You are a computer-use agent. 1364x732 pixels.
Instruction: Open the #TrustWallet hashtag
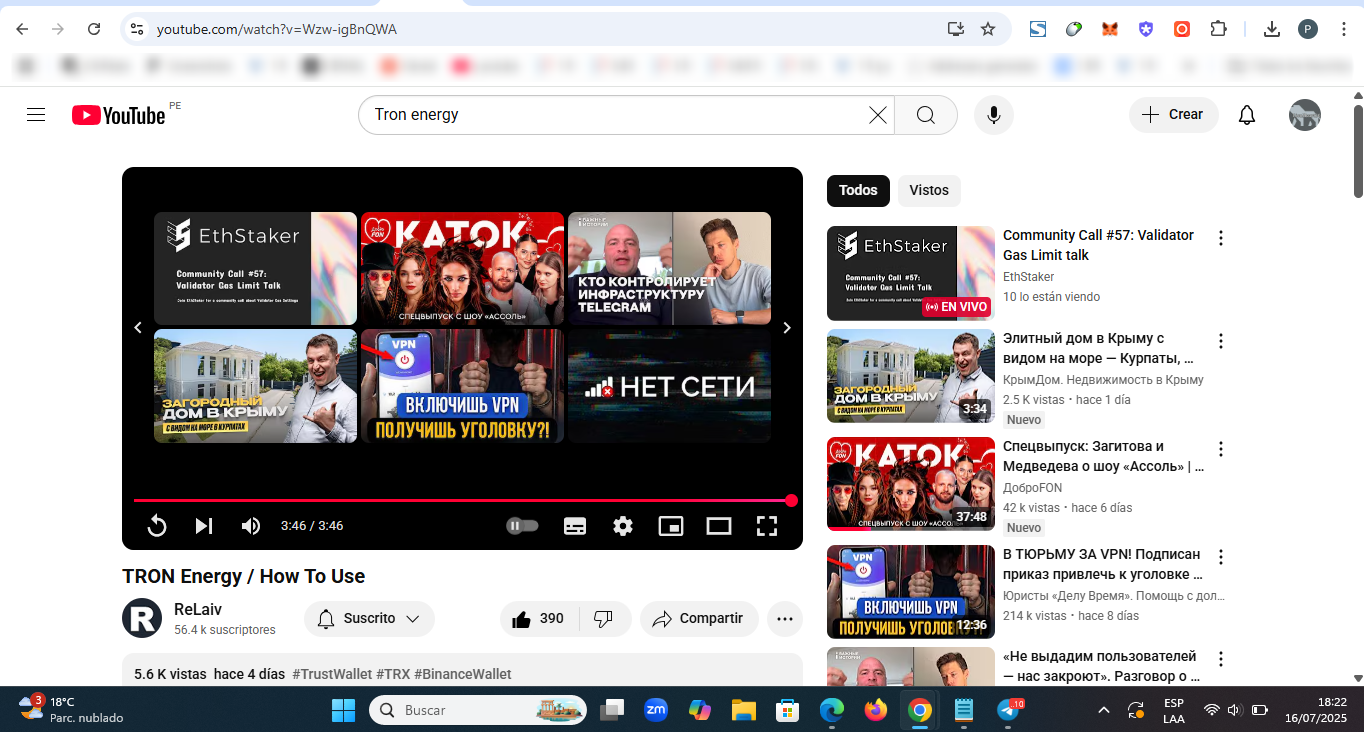[x=332, y=674]
